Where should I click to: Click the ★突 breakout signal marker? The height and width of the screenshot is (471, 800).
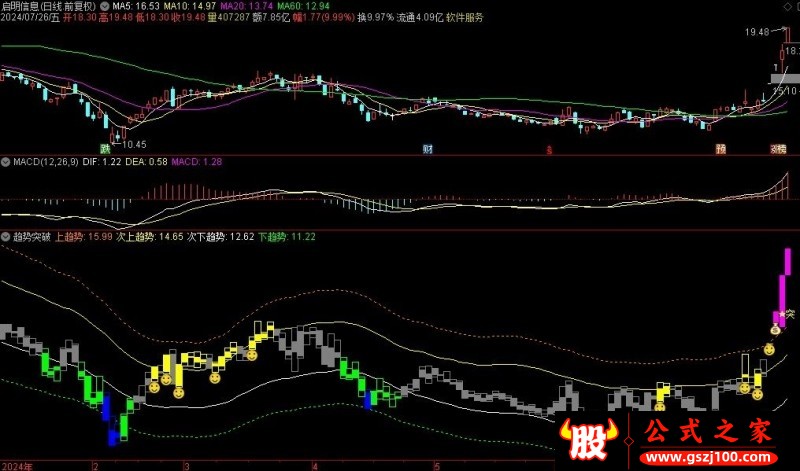click(x=787, y=314)
